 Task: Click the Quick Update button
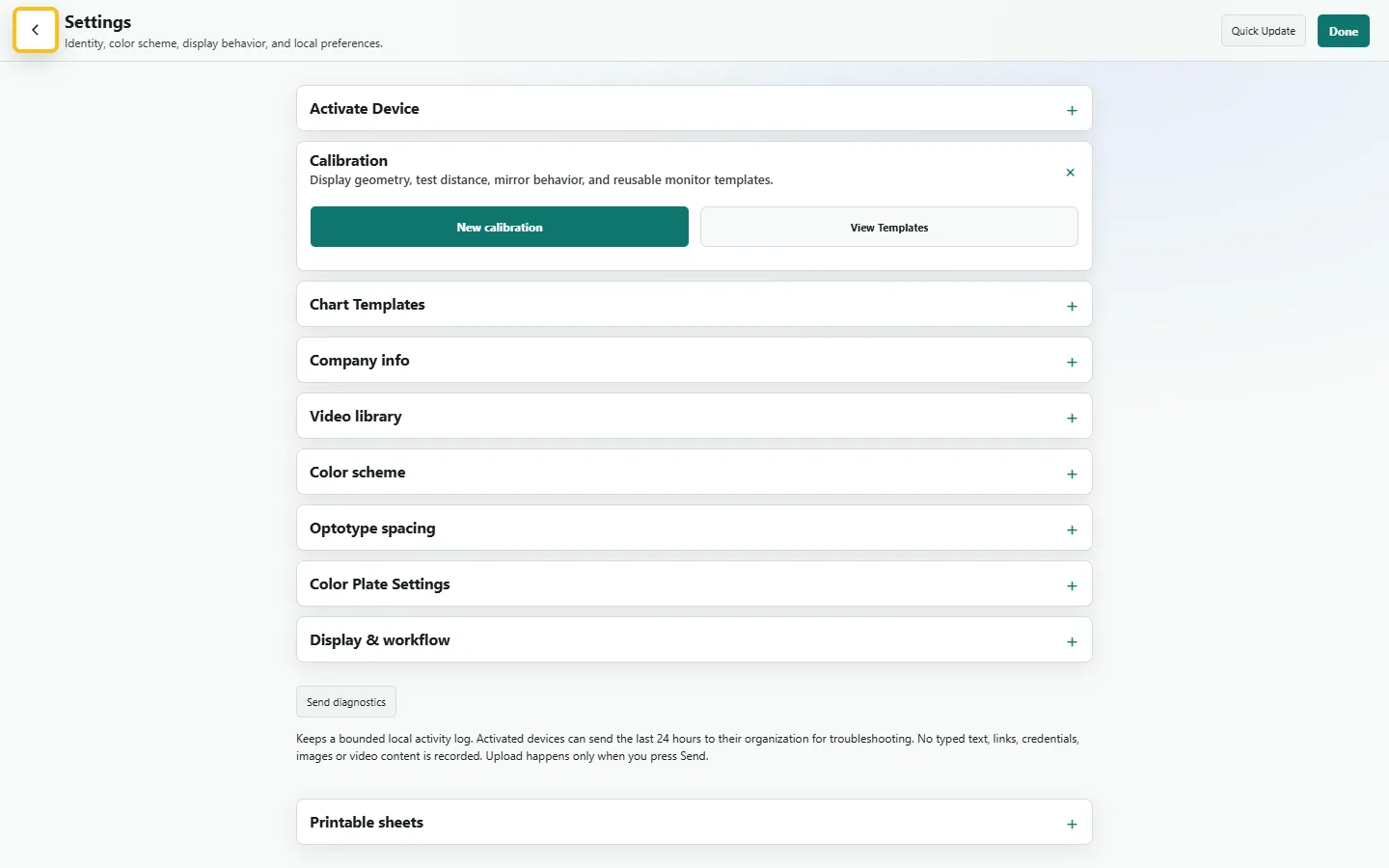[1264, 31]
